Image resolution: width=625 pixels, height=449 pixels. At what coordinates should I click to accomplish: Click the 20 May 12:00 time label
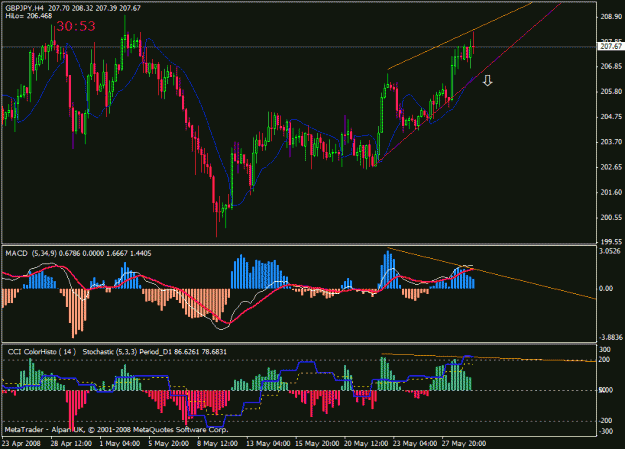366,443
